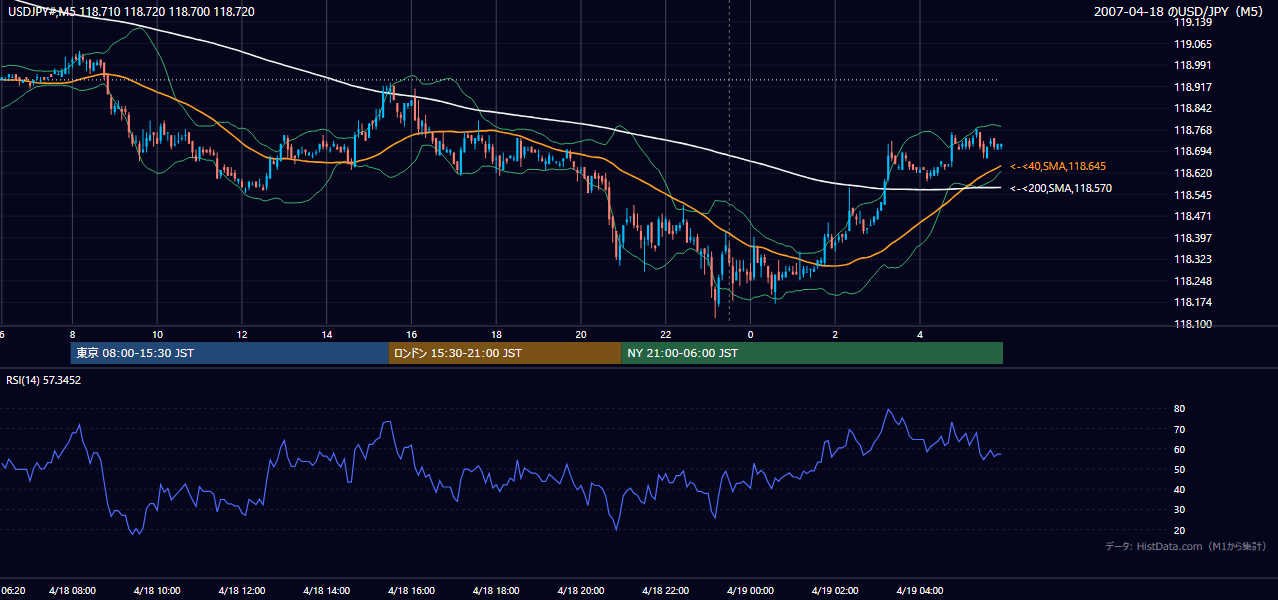
Task: Click the RSI(14) 57.3452 indicator label
Action: point(44,380)
